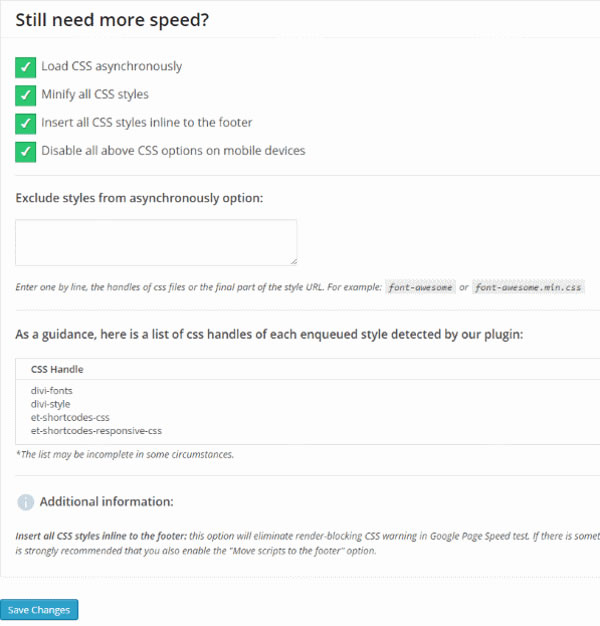
Task: Click the Save Changes button
Action: (39, 610)
